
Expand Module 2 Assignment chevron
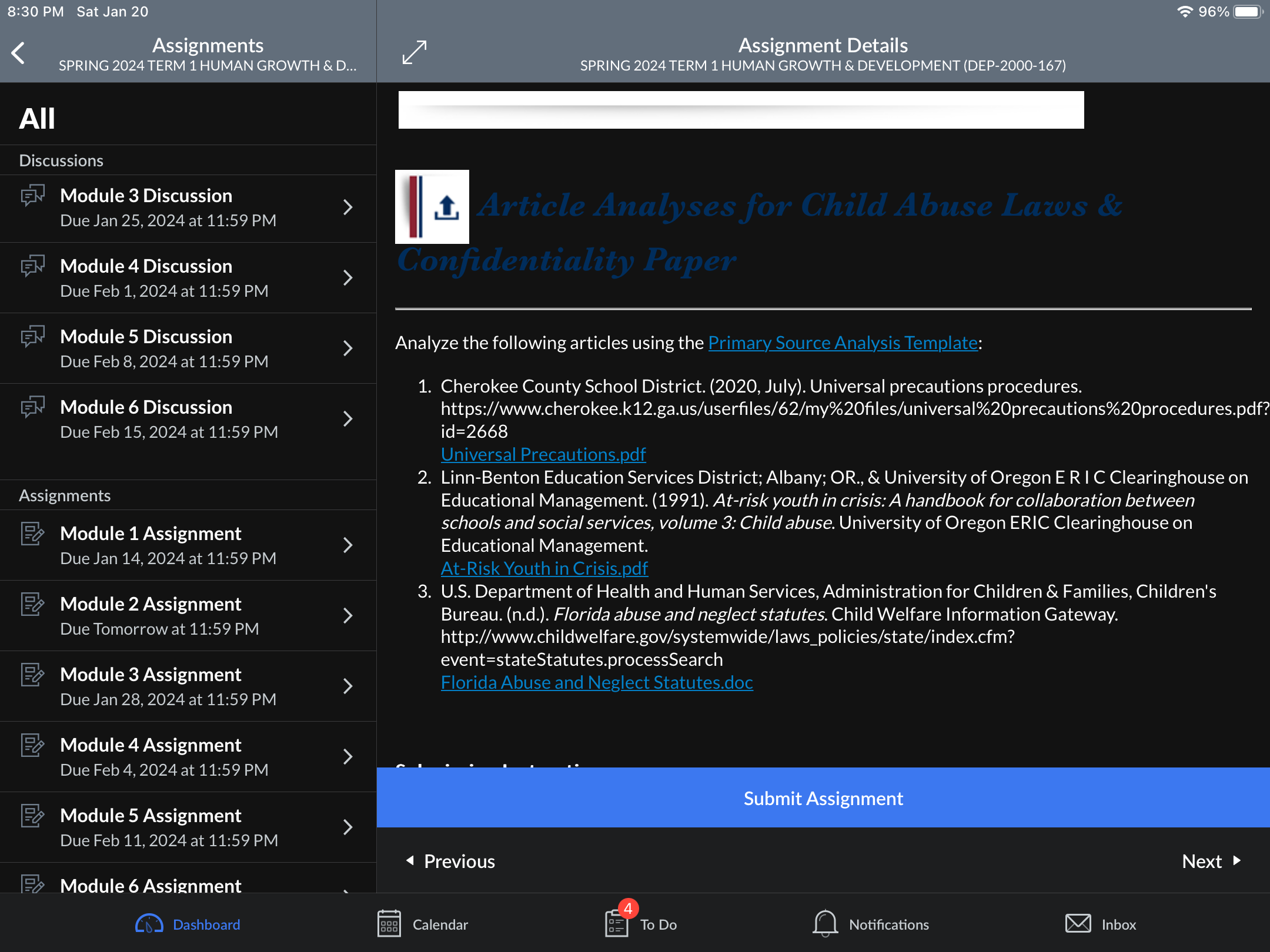coord(348,616)
